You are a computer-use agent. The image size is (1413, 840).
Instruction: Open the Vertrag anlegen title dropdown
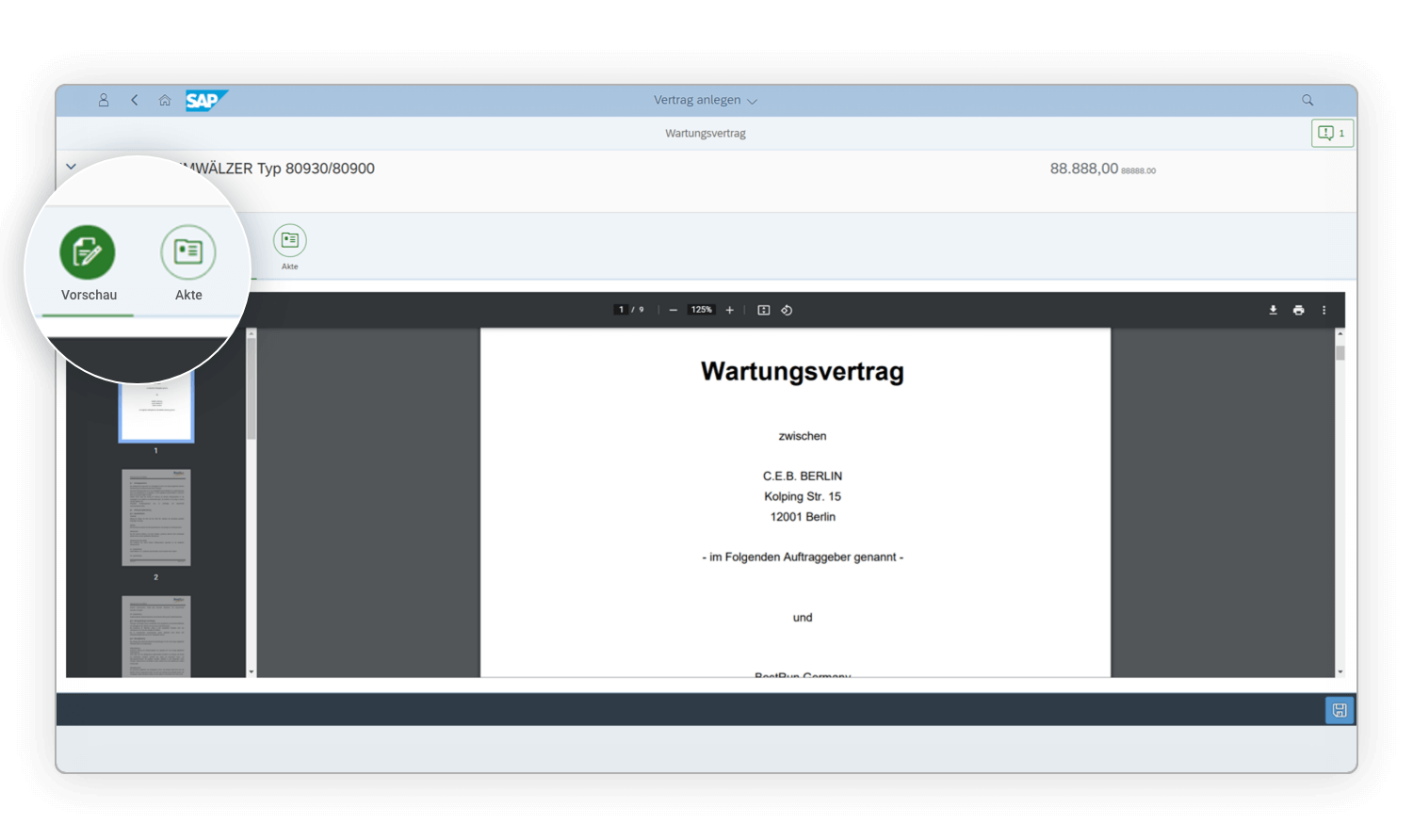point(706,100)
